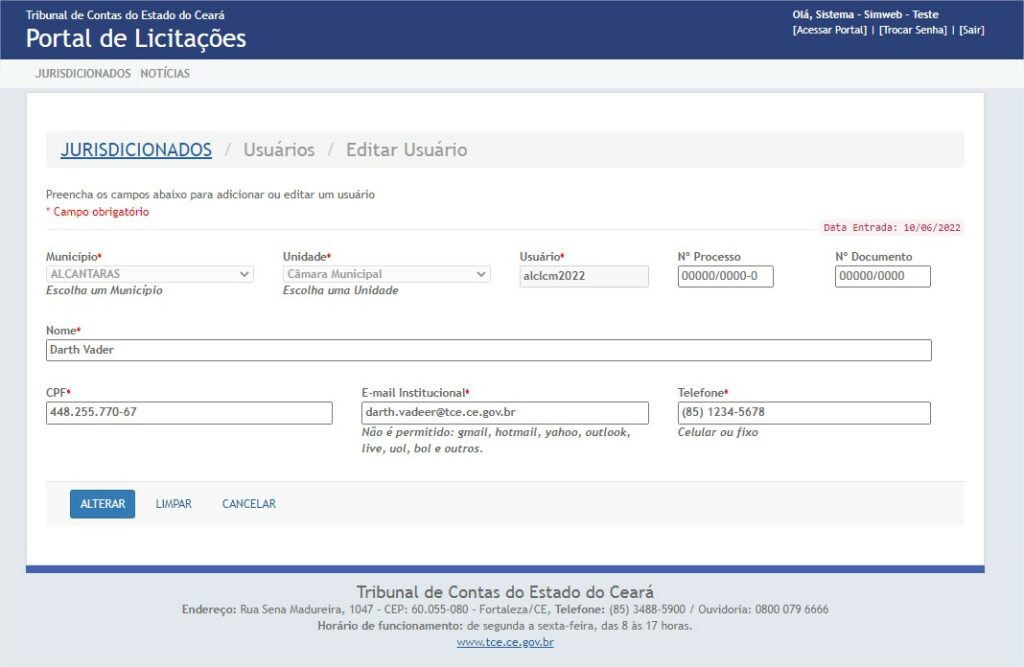This screenshot has height=667, width=1024.
Task: Select the E-mail Institucional input field
Action: click(504, 413)
